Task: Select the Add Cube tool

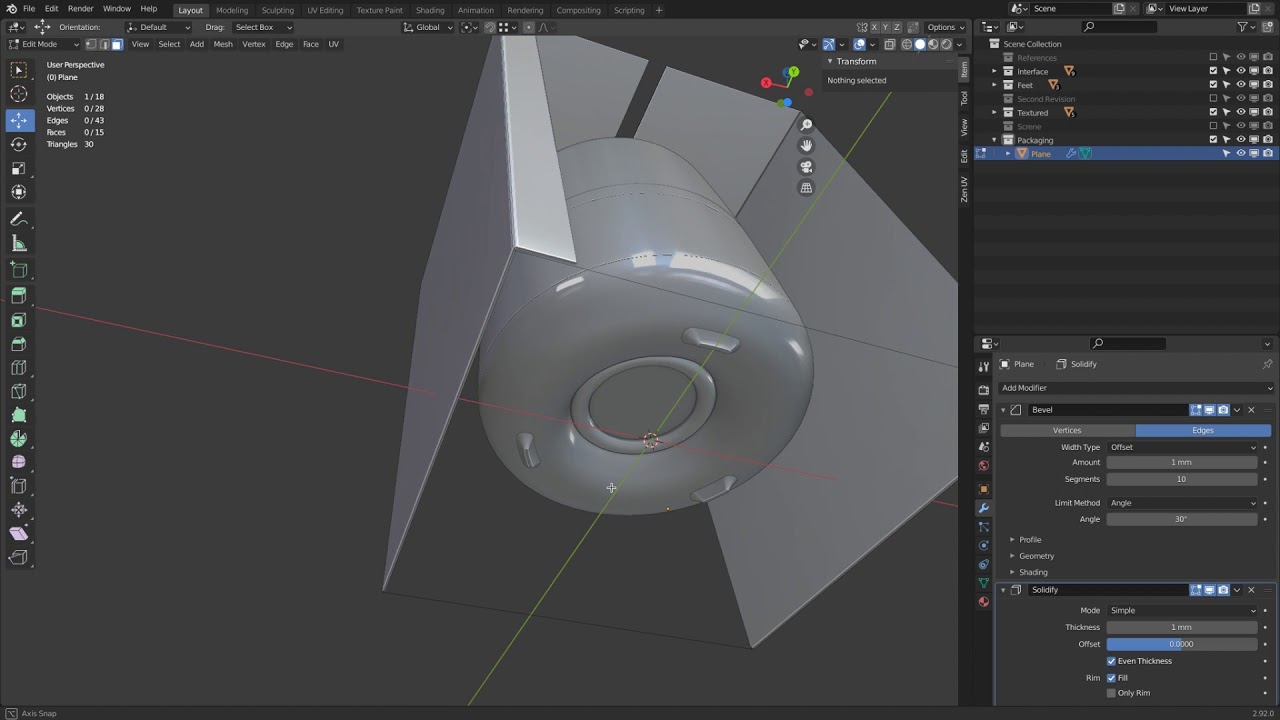Action: pos(18,270)
